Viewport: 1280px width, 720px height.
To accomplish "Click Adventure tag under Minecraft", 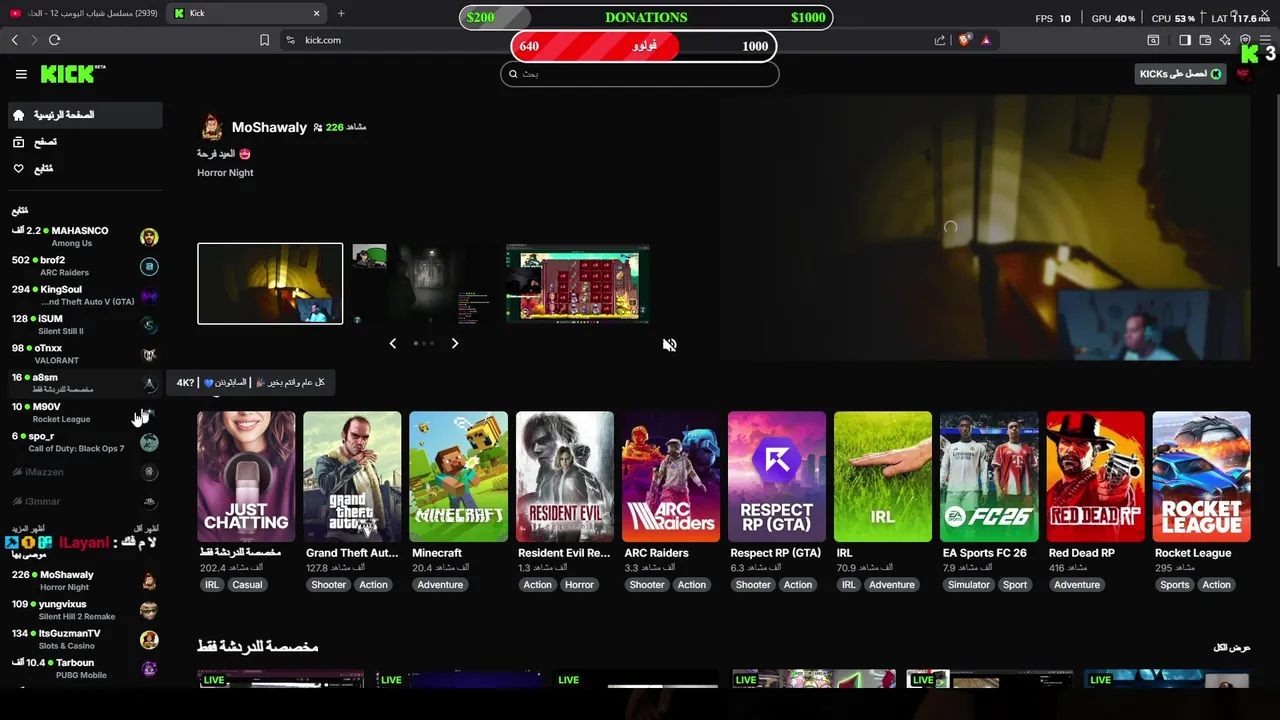I will click(x=440, y=585).
